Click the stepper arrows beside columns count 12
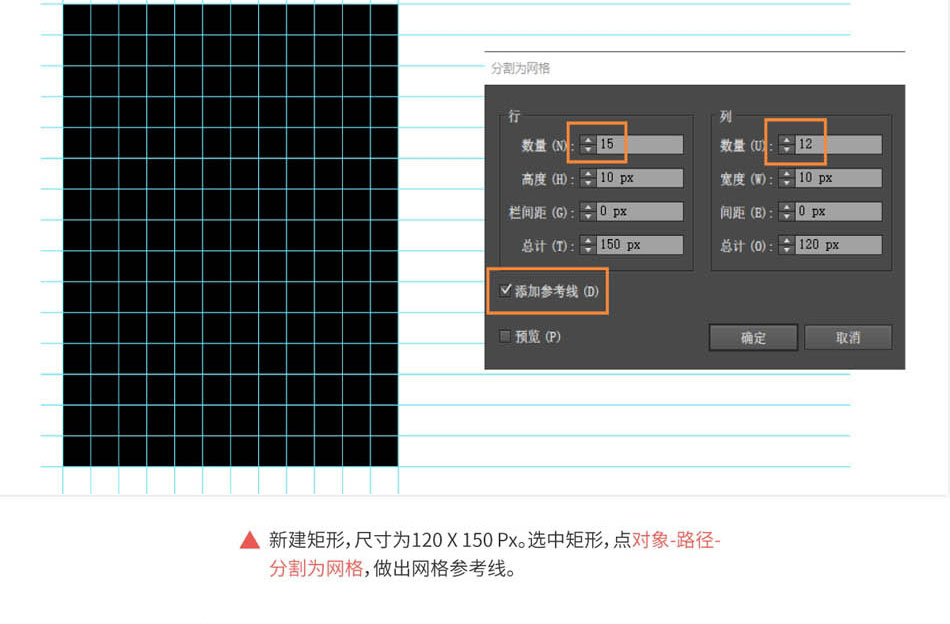This screenshot has height=624, width=950. pos(786,144)
